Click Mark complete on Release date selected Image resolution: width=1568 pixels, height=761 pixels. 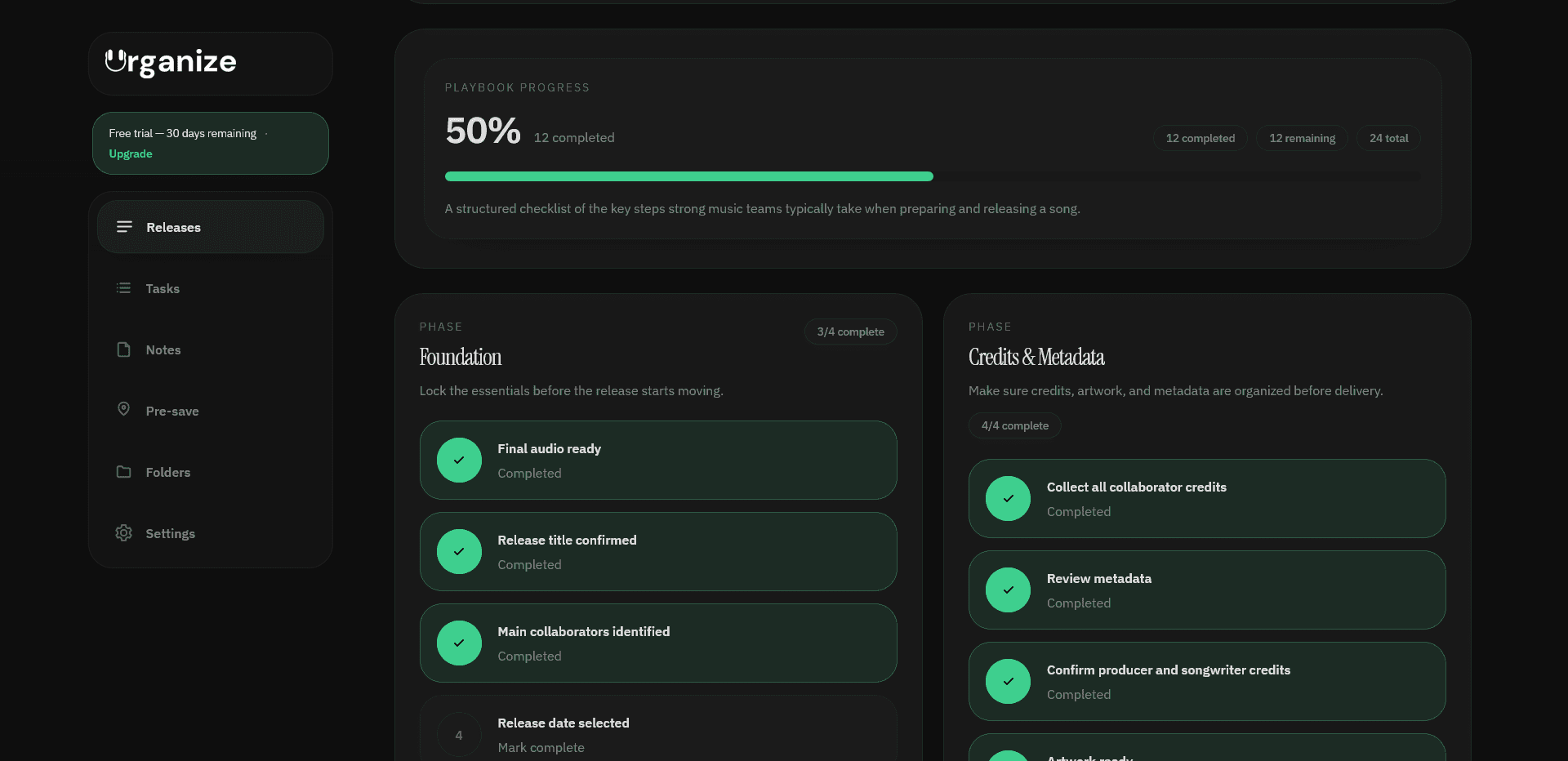[x=541, y=747]
